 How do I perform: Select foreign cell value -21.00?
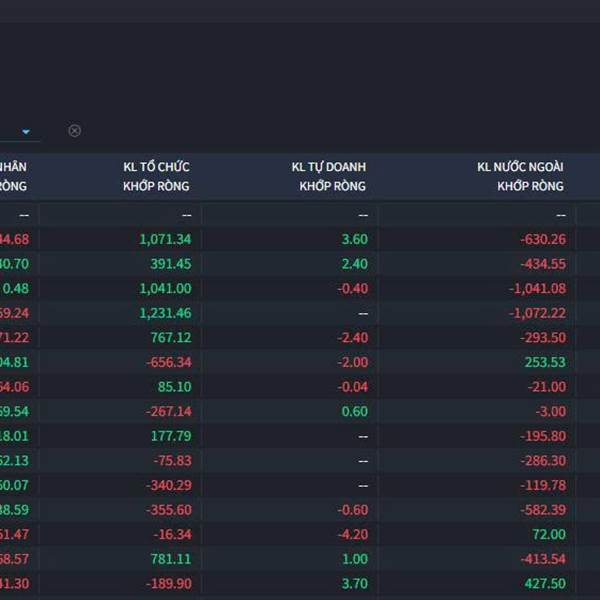[x=547, y=386]
